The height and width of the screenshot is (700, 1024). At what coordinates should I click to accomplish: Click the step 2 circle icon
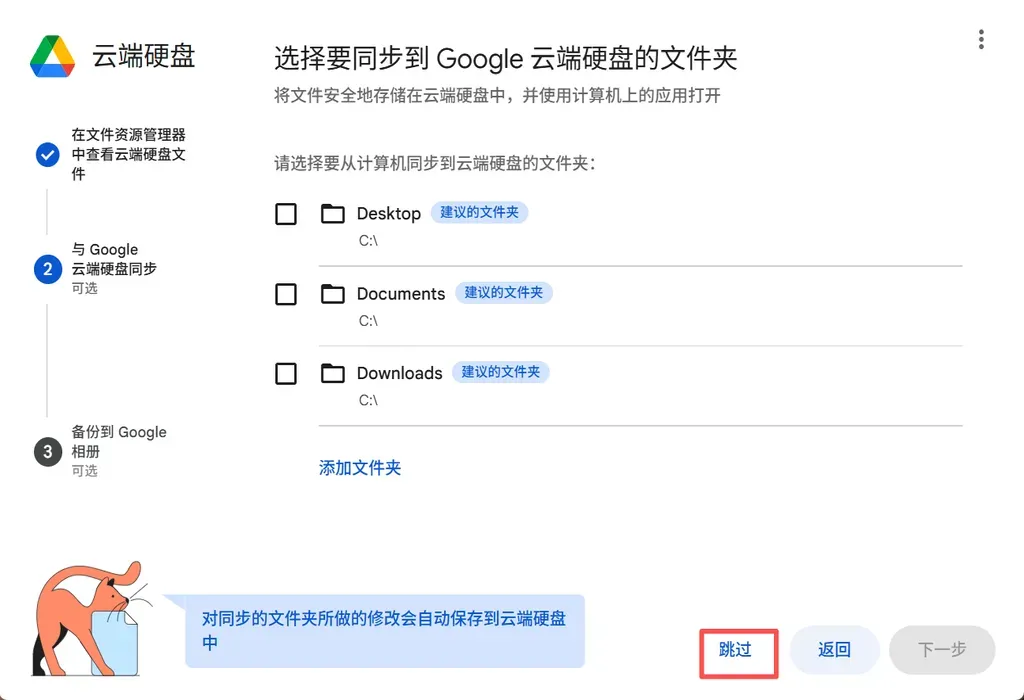[x=47, y=269]
